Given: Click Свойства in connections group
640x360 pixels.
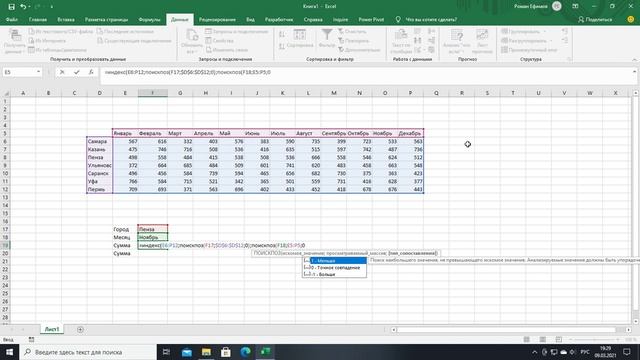Looking at the screenshot, I should click(220, 41).
